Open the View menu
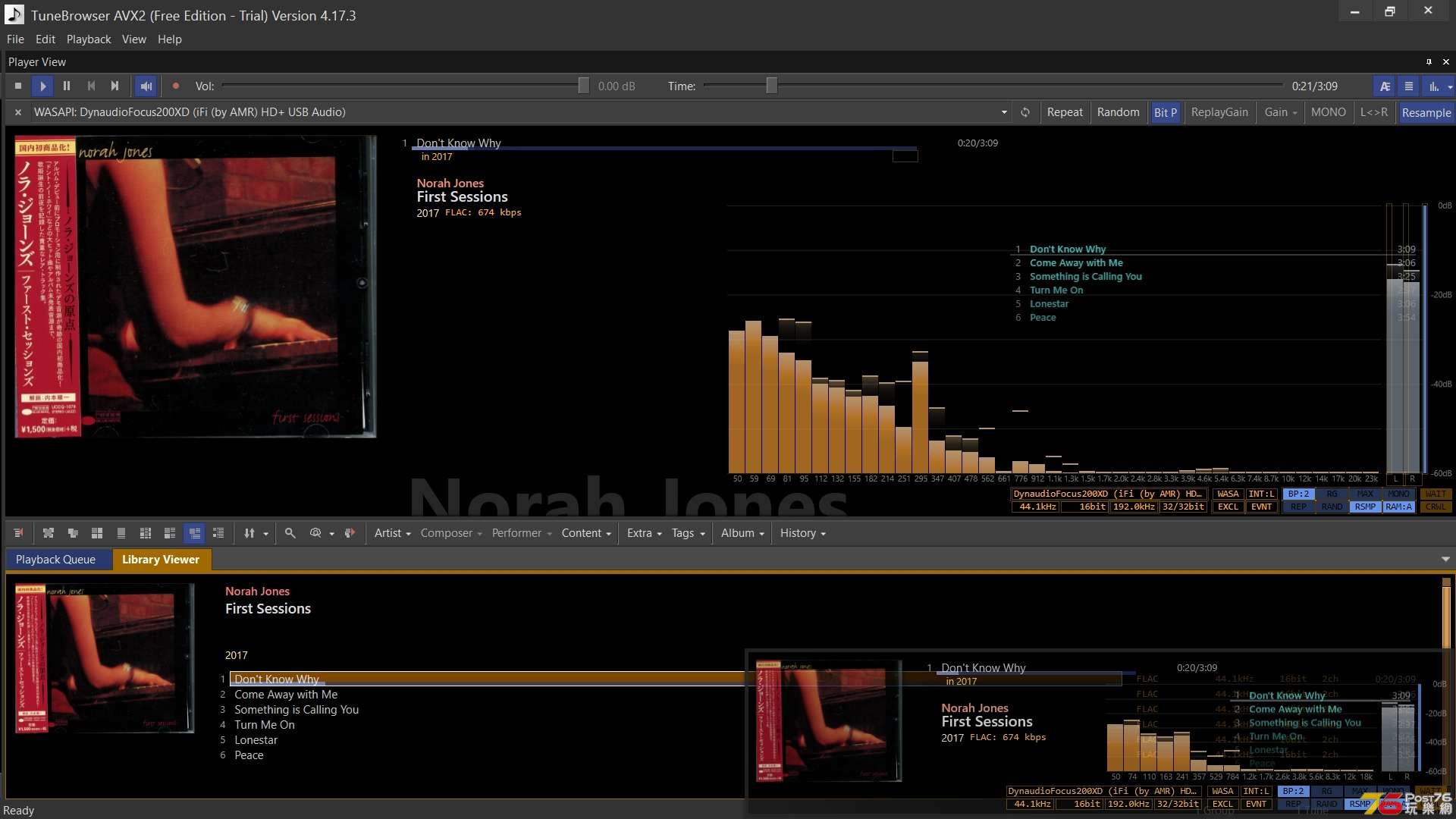The height and width of the screenshot is (819, 1456). tap(134, 39)
